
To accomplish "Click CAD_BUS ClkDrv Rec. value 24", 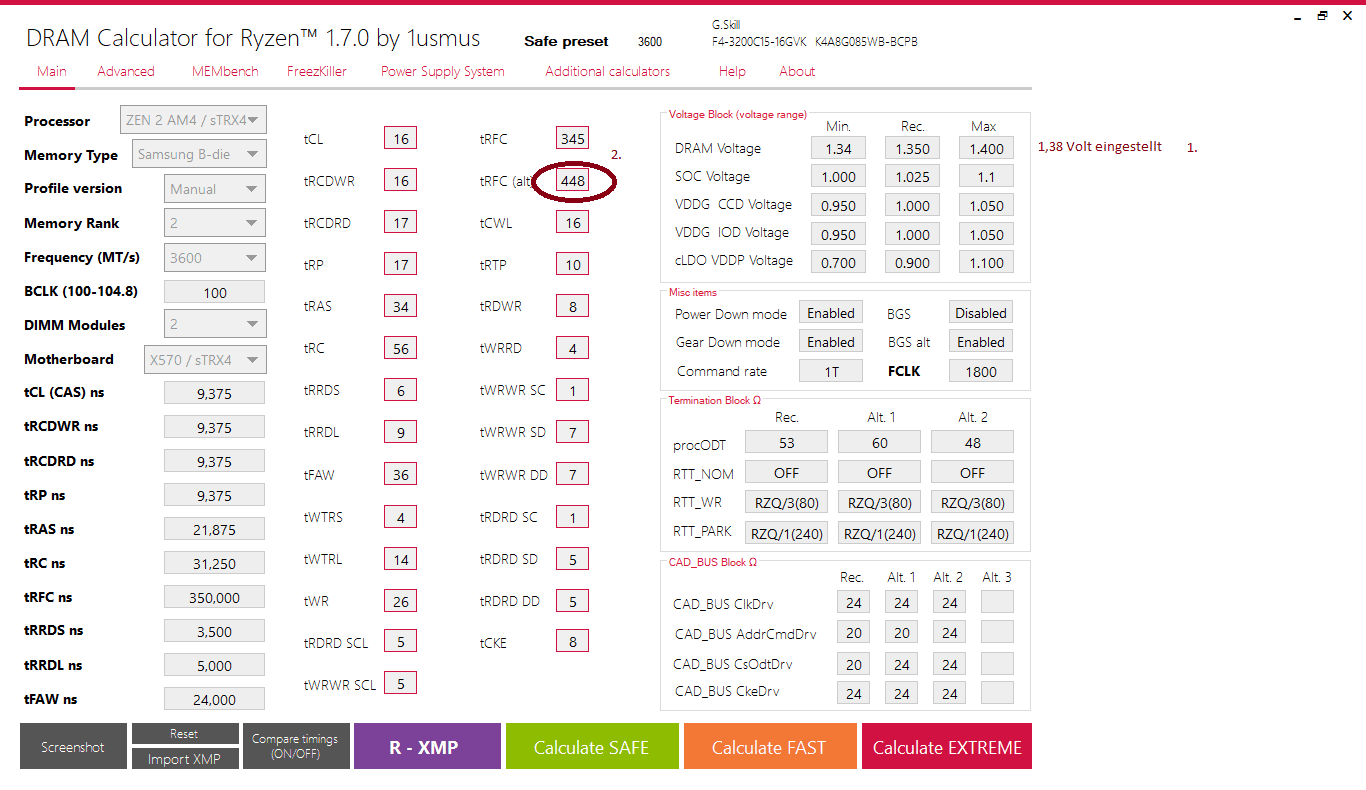I will 853,602.
